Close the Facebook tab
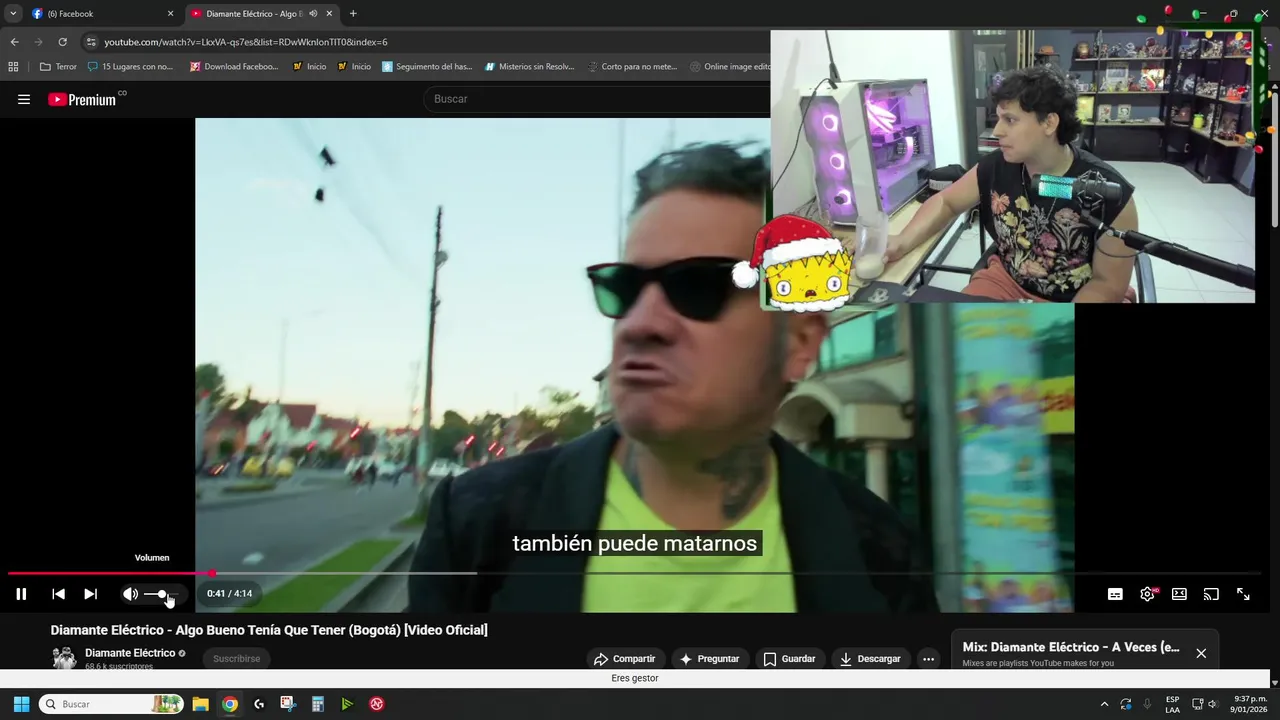Viewport: 1280px width, 720px height. click(170, 14)
